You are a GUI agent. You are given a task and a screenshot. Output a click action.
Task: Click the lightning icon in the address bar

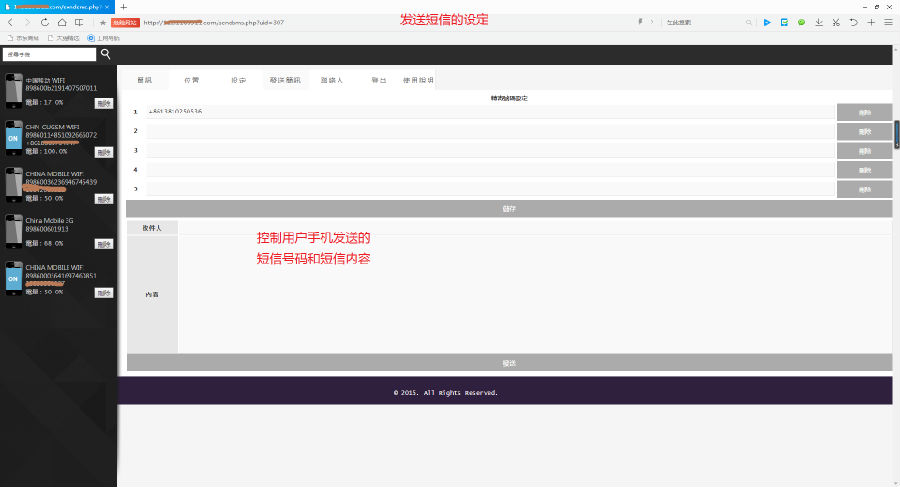[x=640, y=22]
